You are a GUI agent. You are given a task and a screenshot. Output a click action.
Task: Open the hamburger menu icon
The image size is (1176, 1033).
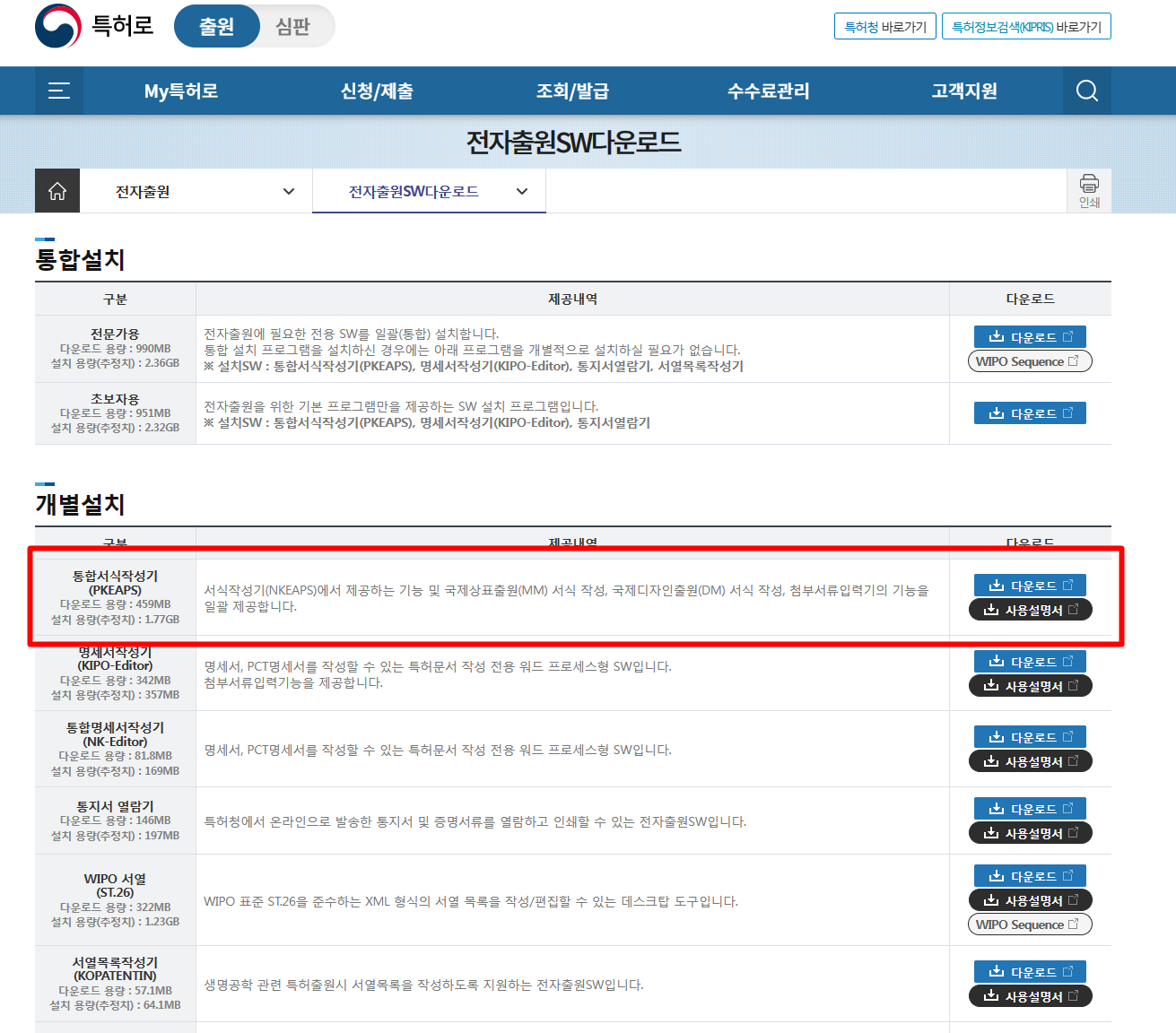click(x=59, y=91)
